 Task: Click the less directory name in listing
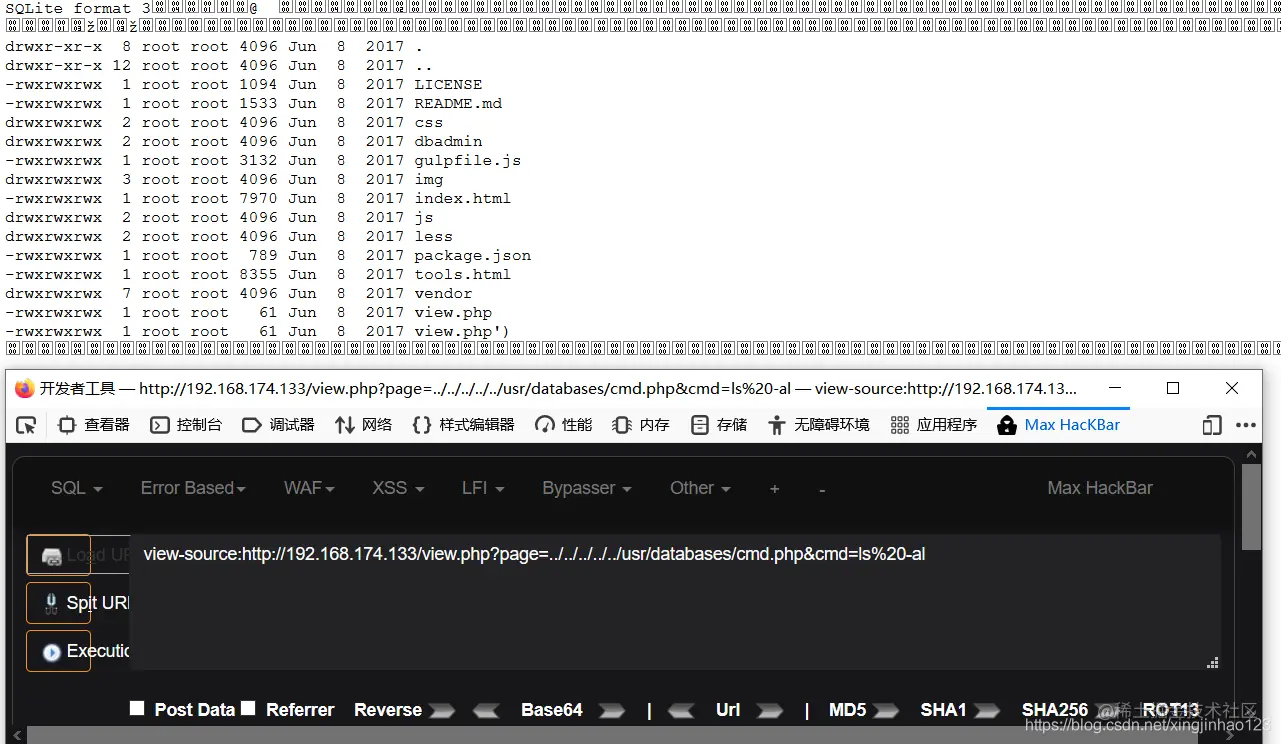click(434, 236)
